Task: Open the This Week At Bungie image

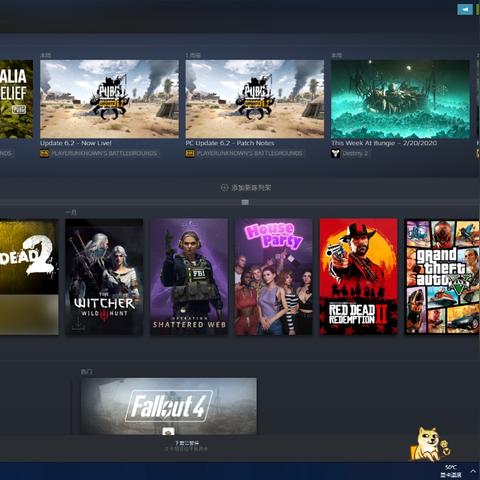Action: pos(400,99)
